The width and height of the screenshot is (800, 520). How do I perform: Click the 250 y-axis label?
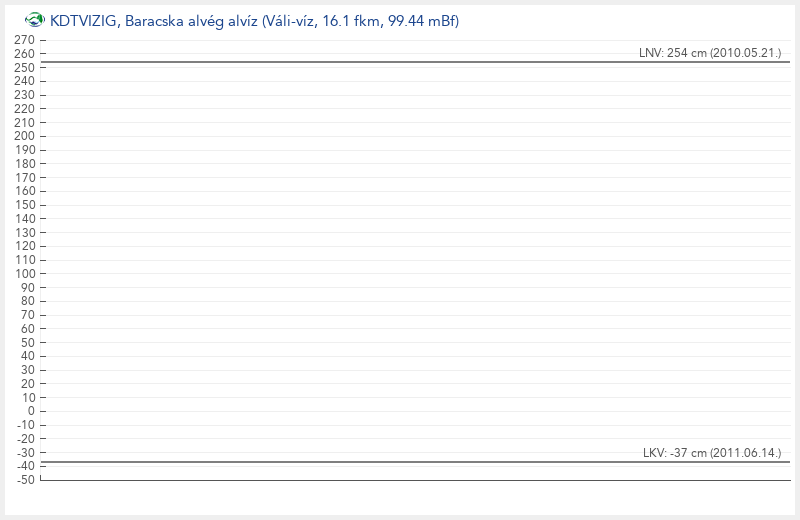[25, 67]
